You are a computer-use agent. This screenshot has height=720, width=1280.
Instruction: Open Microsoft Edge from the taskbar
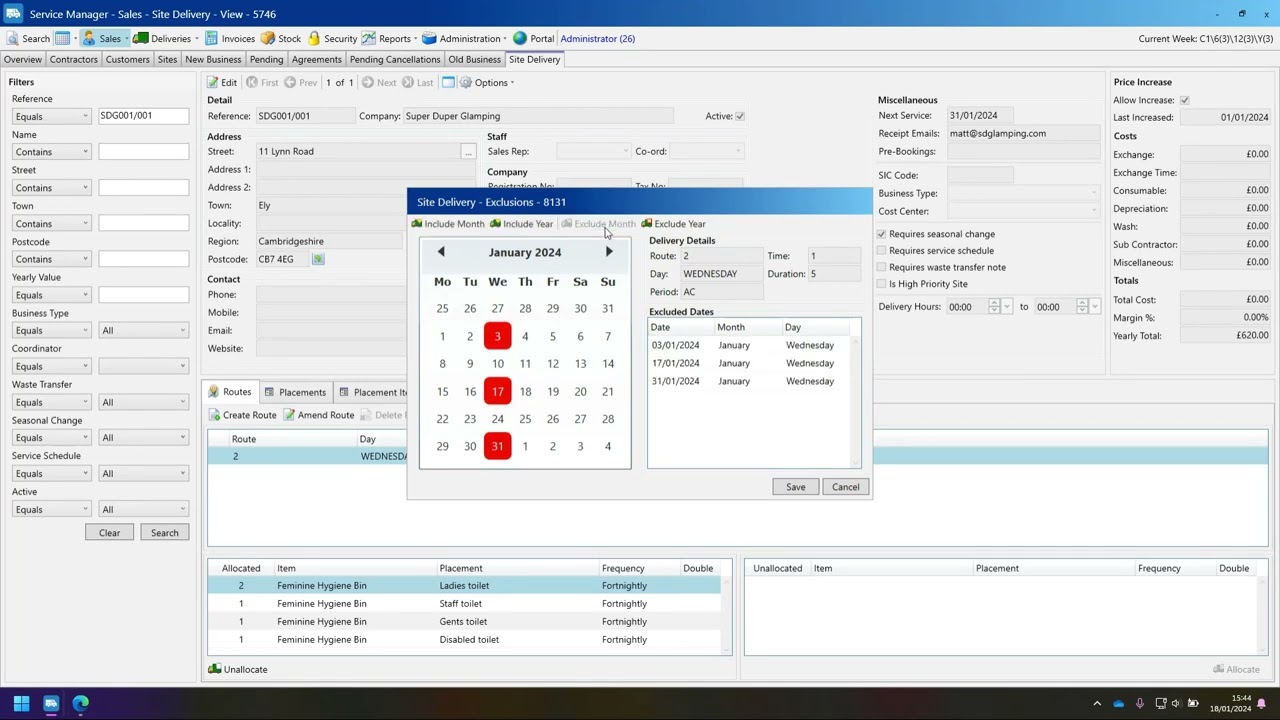[x=81, y=704]
